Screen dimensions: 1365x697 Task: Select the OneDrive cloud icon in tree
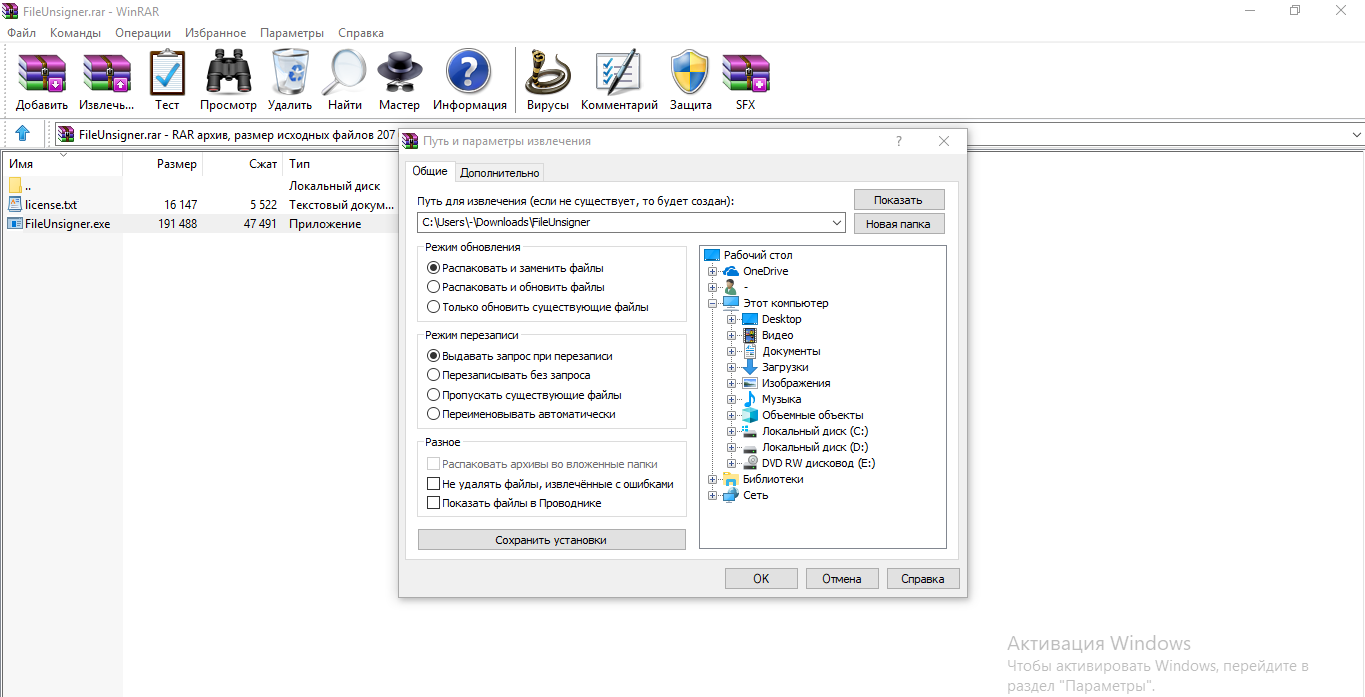pos(731,271)
